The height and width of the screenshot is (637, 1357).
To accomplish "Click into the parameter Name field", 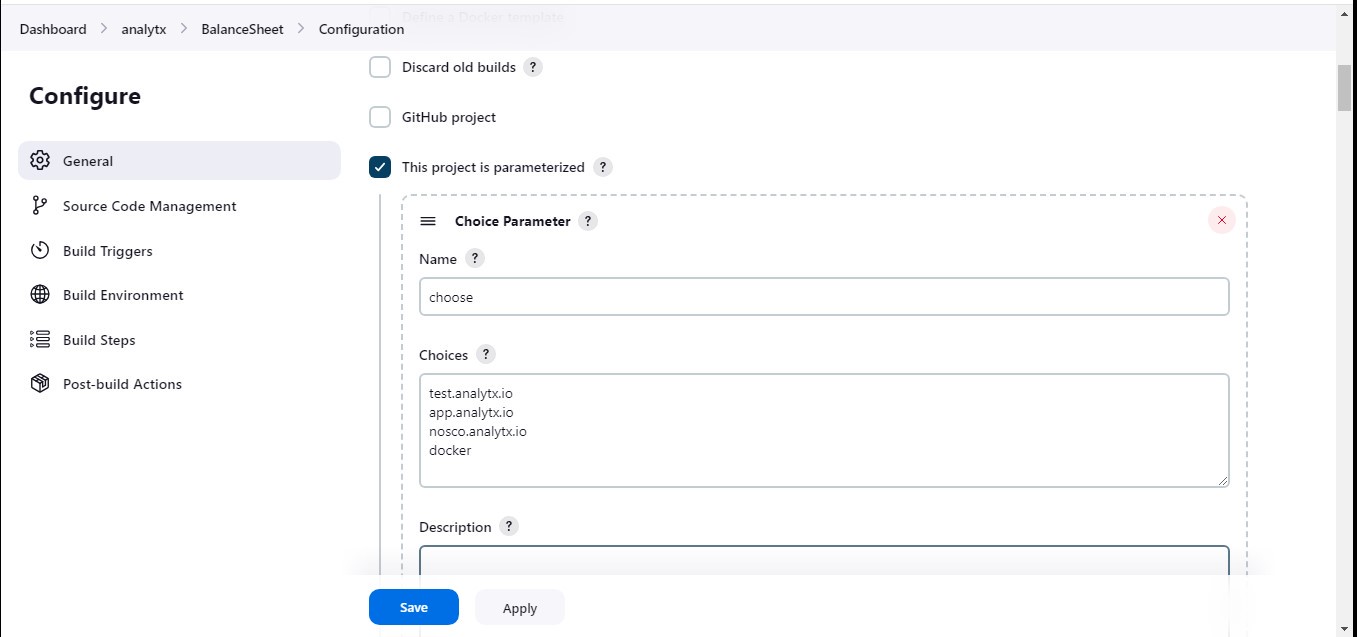I will point(823,297).
